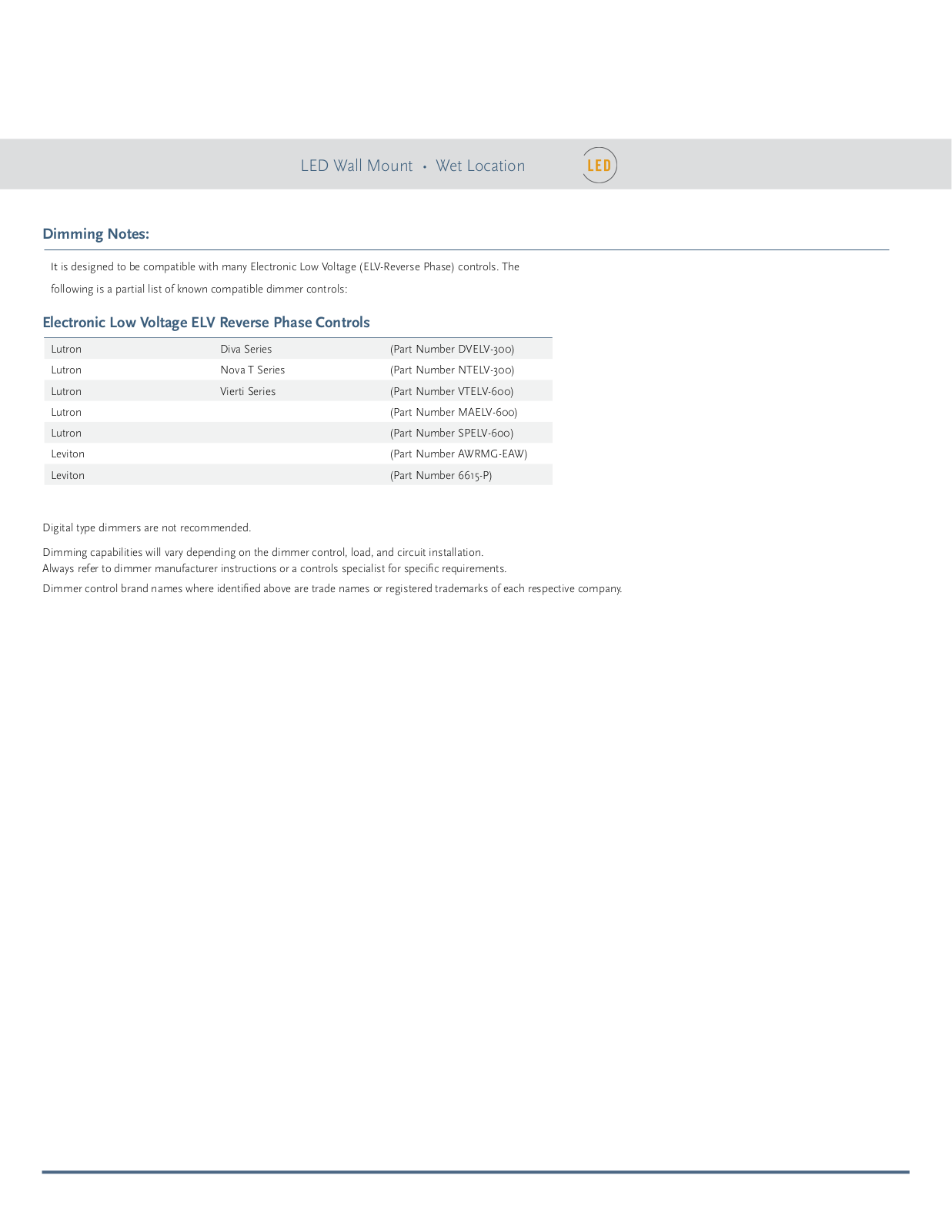Click the 'LED Wall Mount' header text
Image resolution: width=952 pixels, height=1232 pixels.
tap(356, 166)
